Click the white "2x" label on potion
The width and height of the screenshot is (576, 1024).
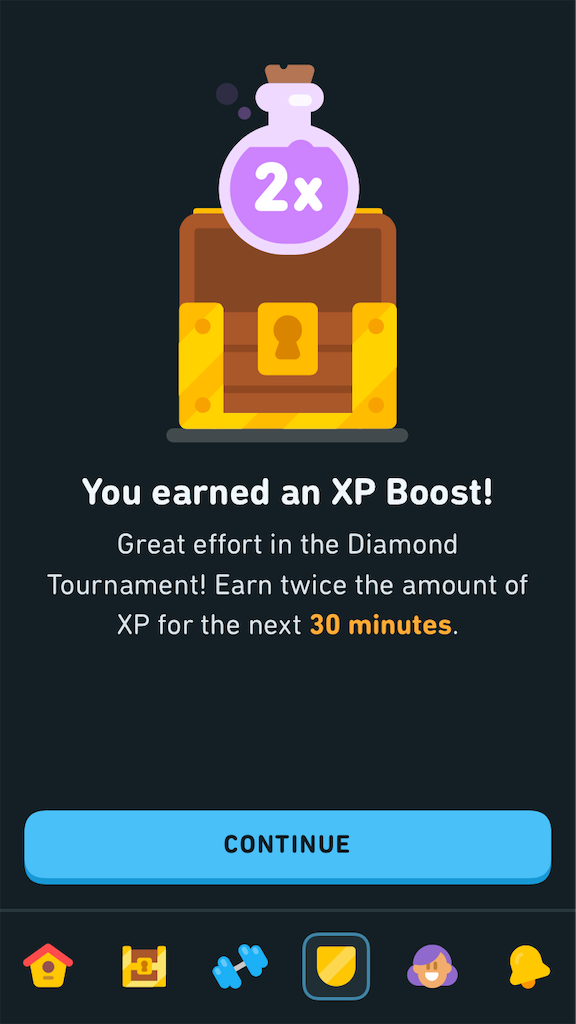(x=288, y=187)
